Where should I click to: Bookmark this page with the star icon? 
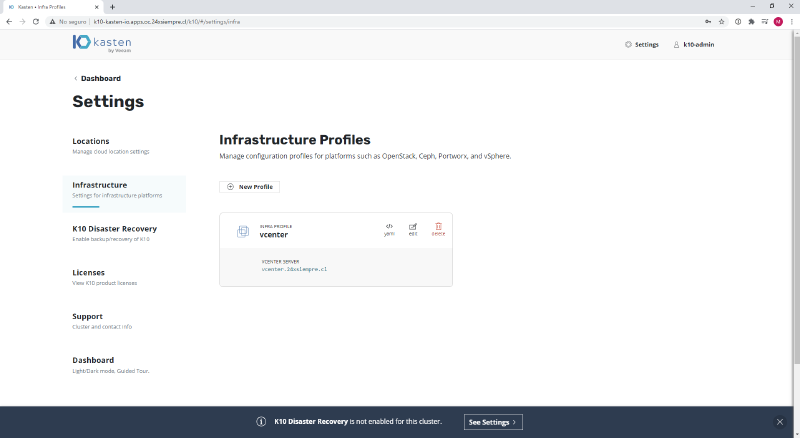721,21
